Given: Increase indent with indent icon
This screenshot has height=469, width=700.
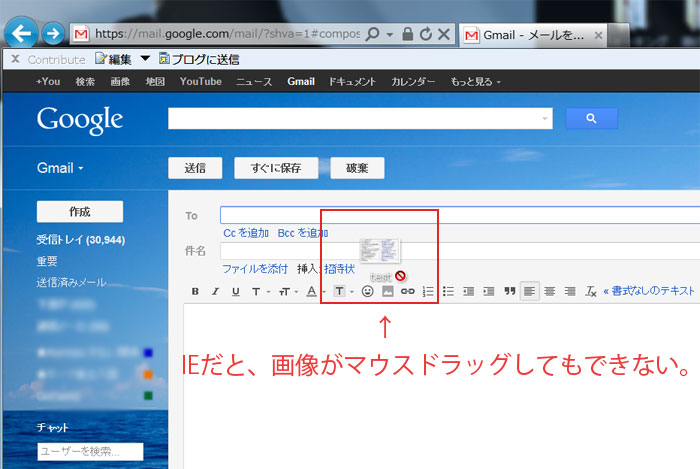Looking at the screenshot, I should [489, 291].
